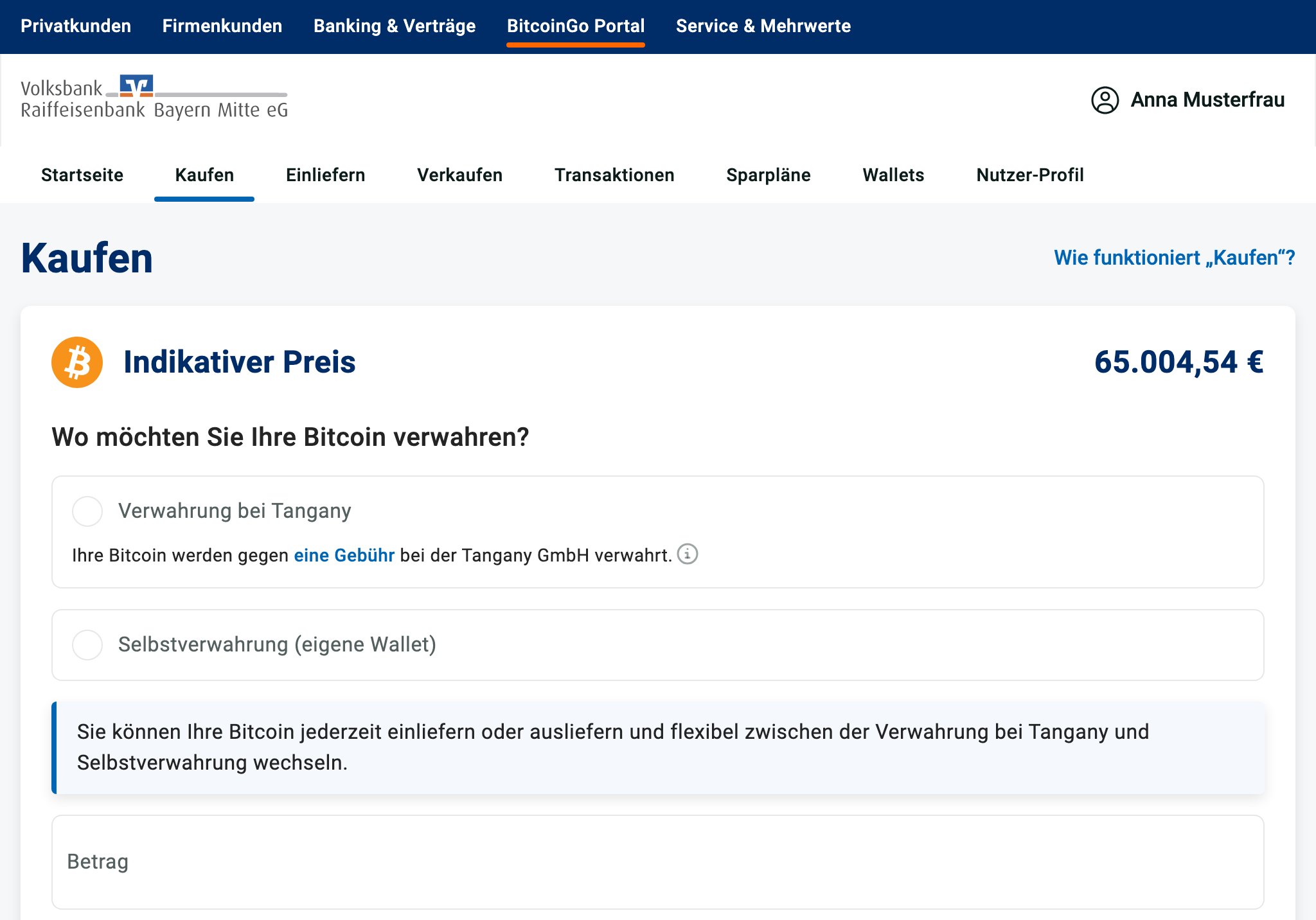Open Service & Mehrwerte menu
The image size is (1316, 920).
pyautogui.click(x=763, y=26)
